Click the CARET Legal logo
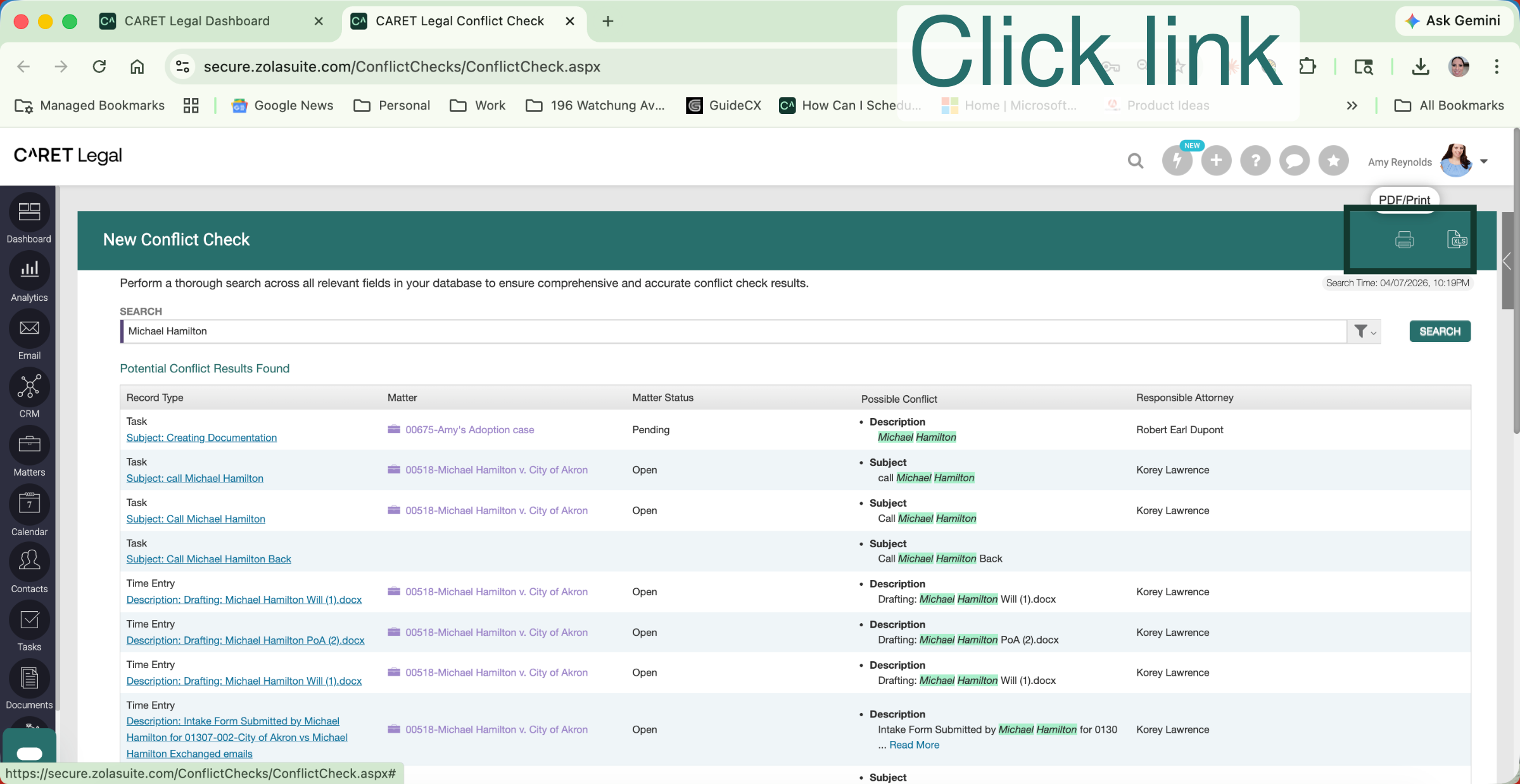 click(x=68, y=155)
